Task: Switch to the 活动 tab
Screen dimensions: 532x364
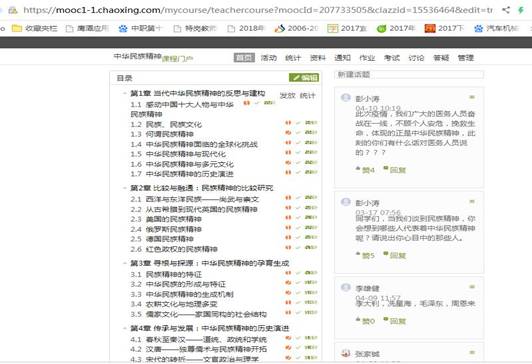Action: coord(269,58)
